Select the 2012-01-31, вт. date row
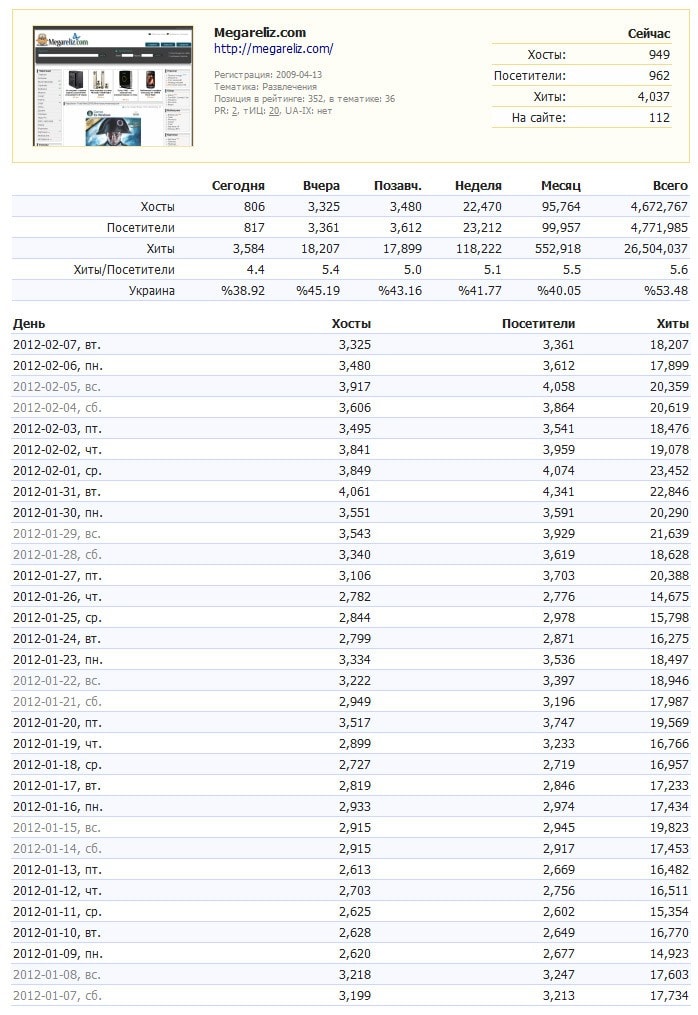Screen dimensions: 698x1015 (57, 491)
